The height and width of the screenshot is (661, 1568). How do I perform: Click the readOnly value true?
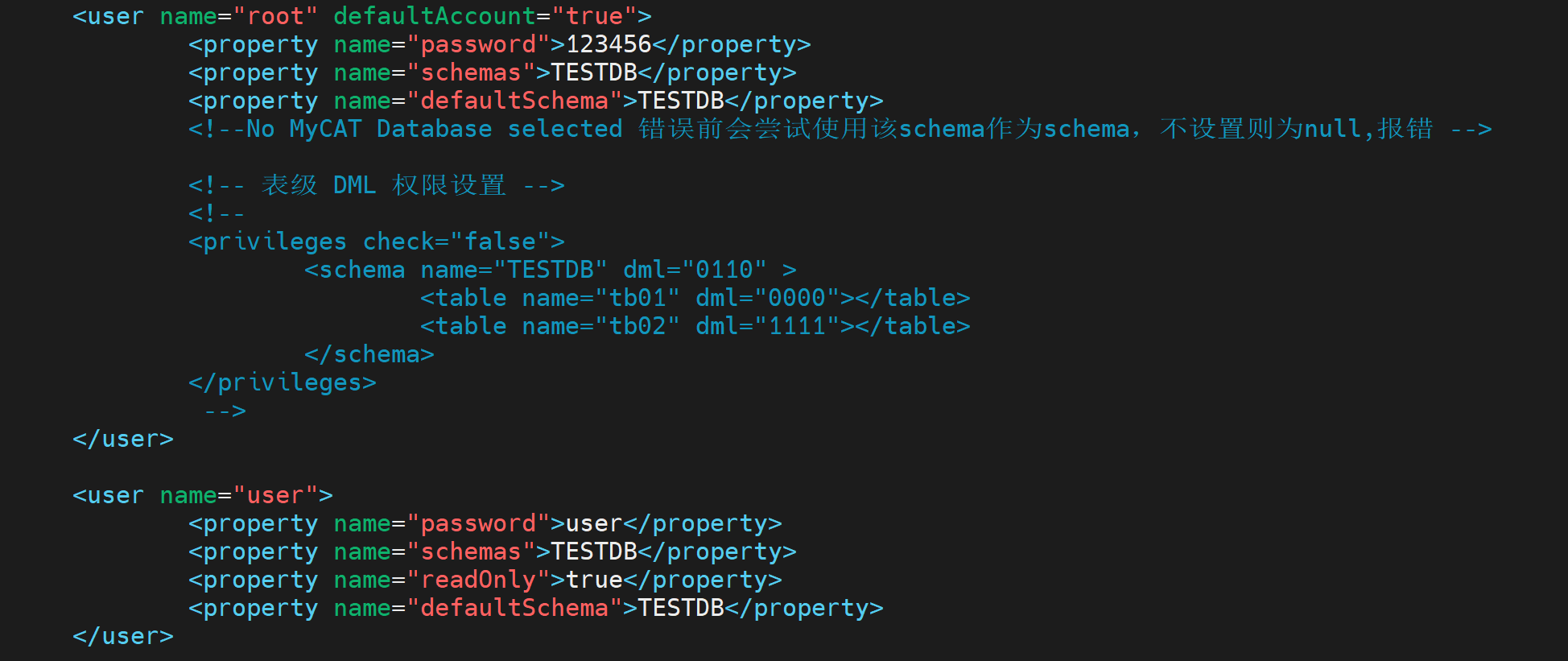(594, 580)
